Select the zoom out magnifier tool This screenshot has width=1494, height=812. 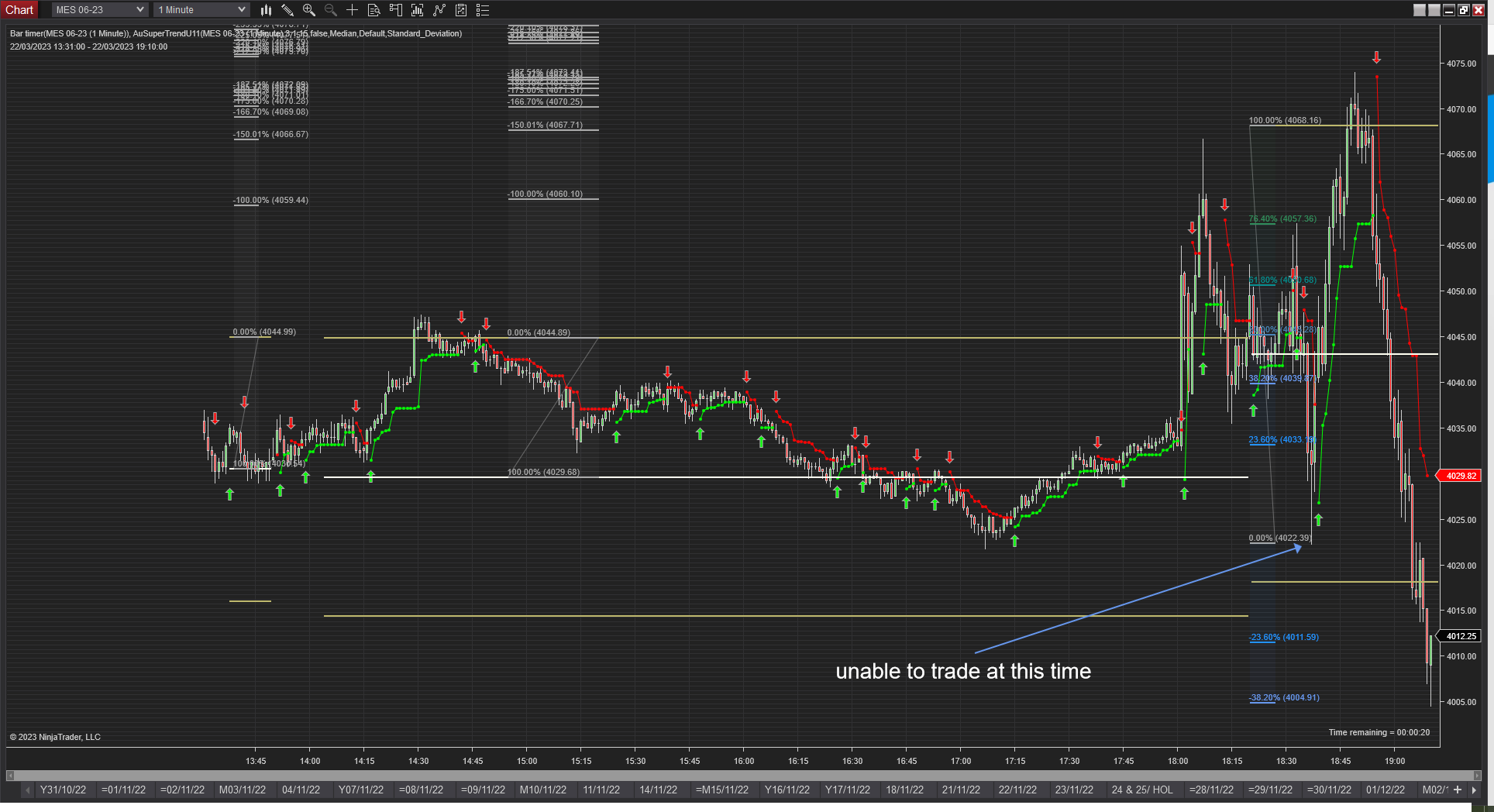pyautogui.click(x=331, y=10)
